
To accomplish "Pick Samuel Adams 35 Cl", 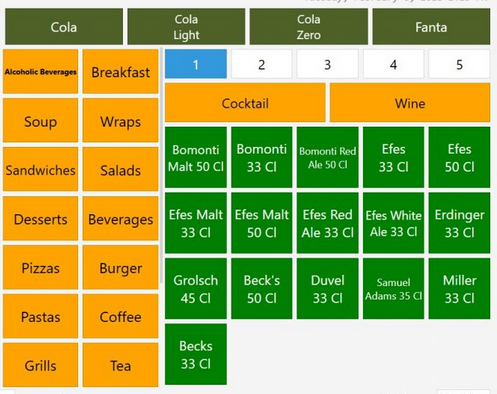I will point(393,289).
